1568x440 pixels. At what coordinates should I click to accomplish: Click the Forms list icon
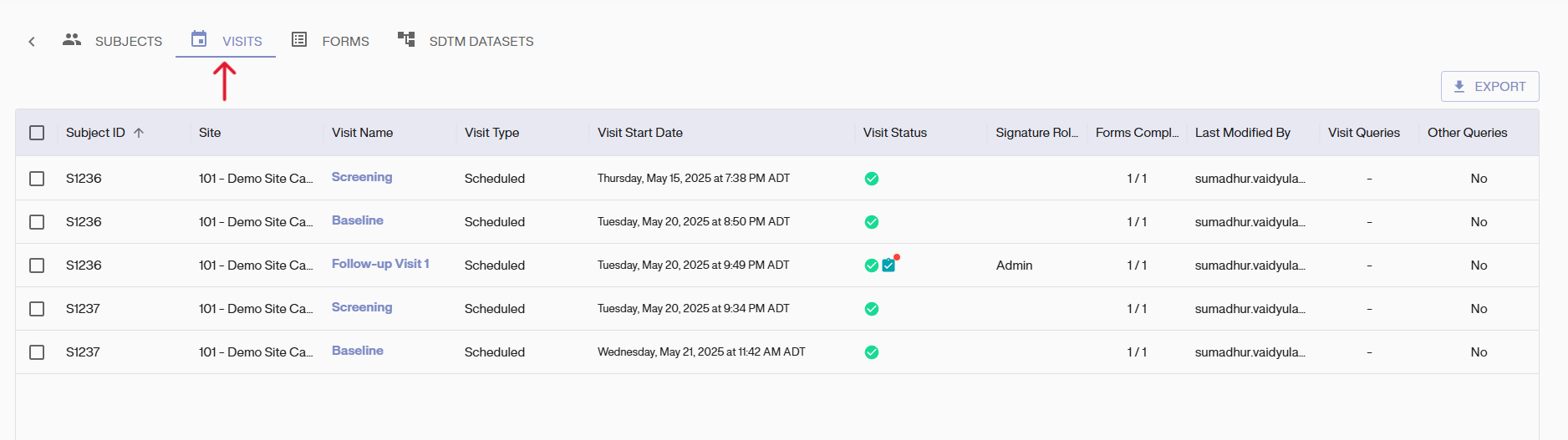(x=299, y=39)
